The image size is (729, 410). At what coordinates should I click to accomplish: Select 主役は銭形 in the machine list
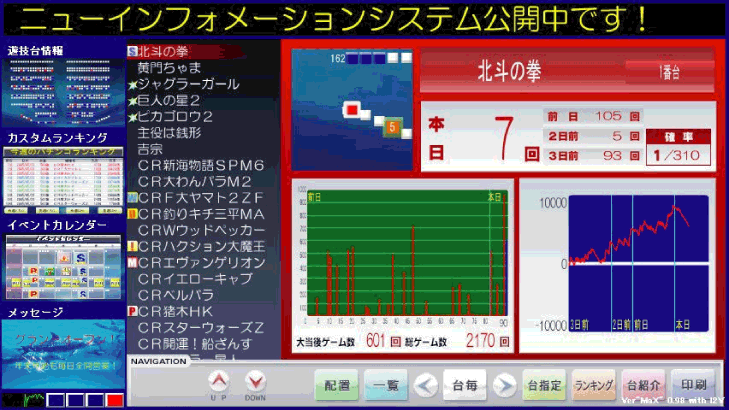(170, 133)
